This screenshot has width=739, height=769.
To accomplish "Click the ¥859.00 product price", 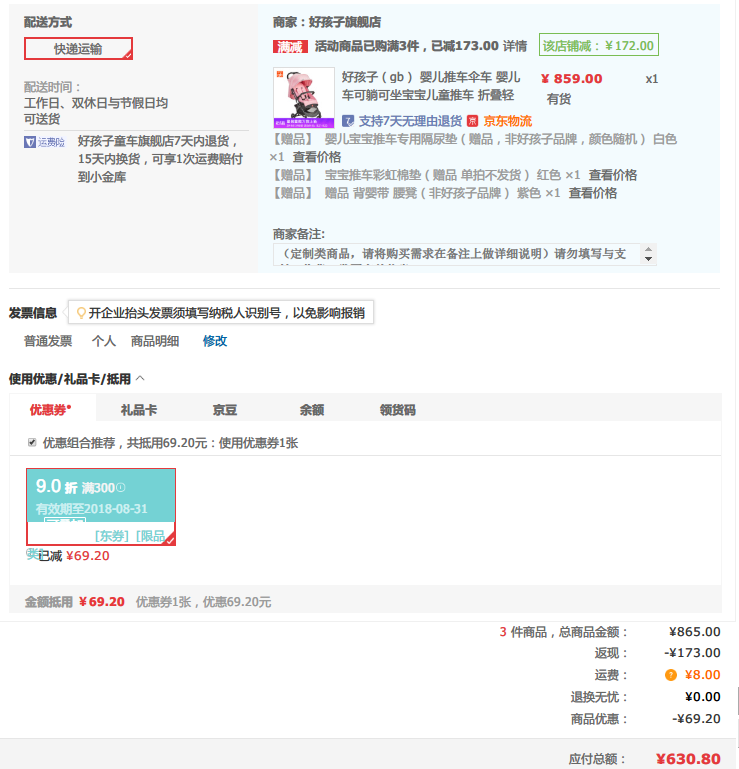I will click(571, 78).
